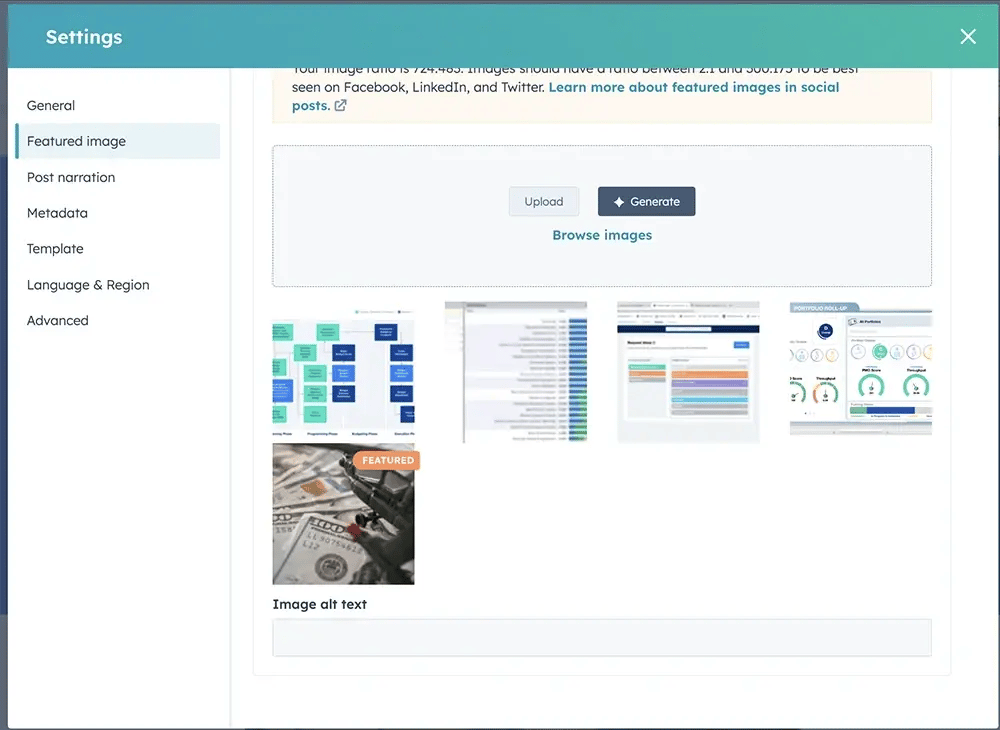The height and width of the screenshot is (730, 1000).
Task: Click the sparkle icon on the Generate button
Action: (620, 201)
